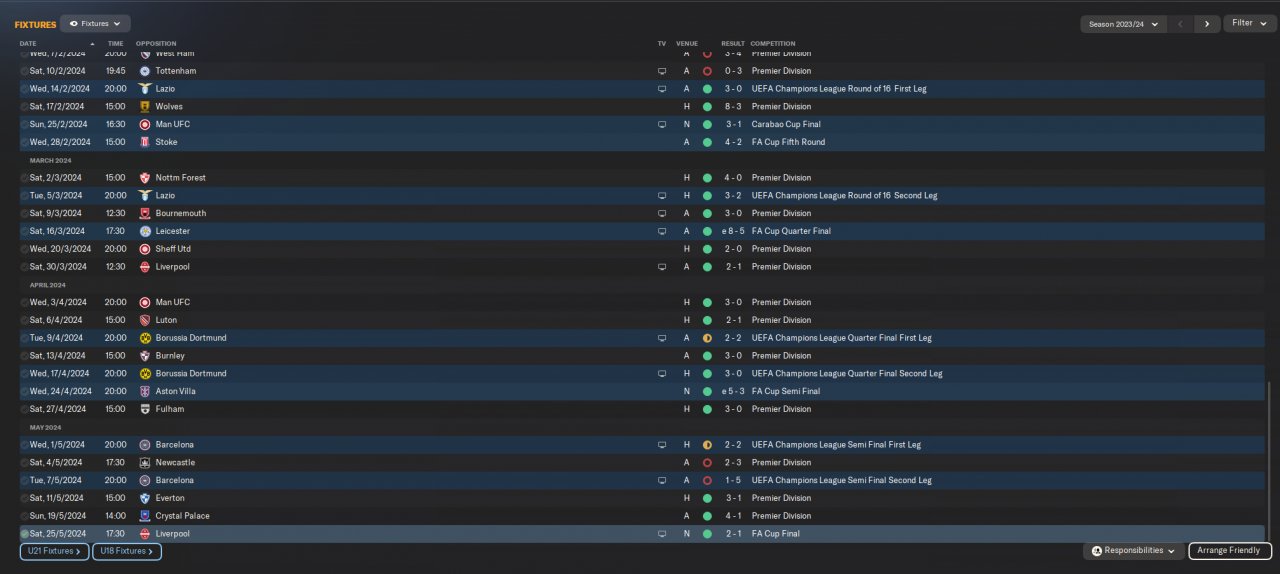
Task: Click the green win indicator for Crystal Palace
Action: pos(707,516)
